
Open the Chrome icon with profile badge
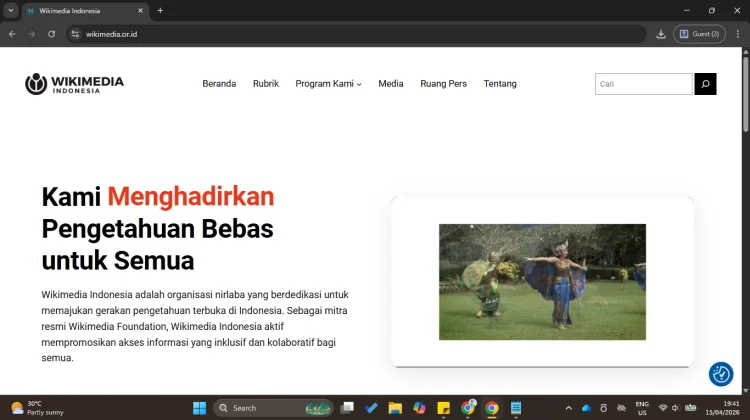pos(468,408)
